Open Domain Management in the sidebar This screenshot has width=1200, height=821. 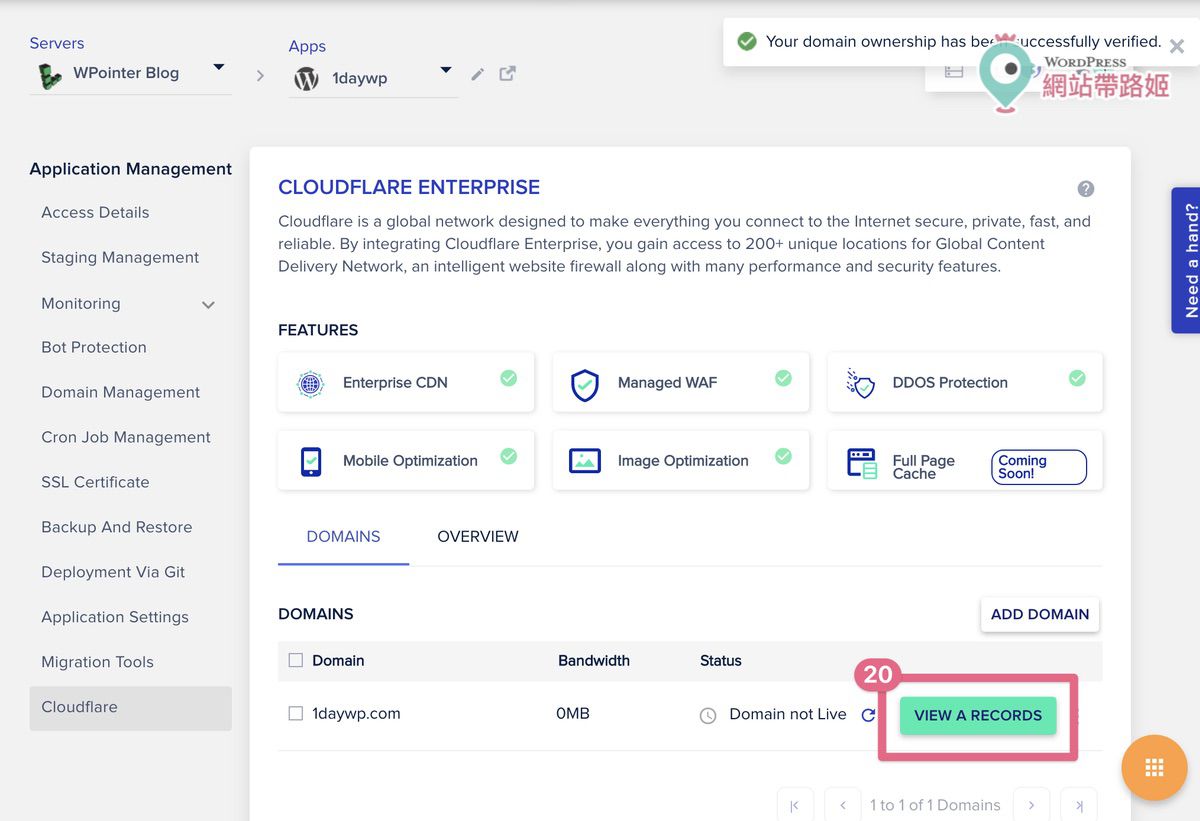[x=120, y=393]
